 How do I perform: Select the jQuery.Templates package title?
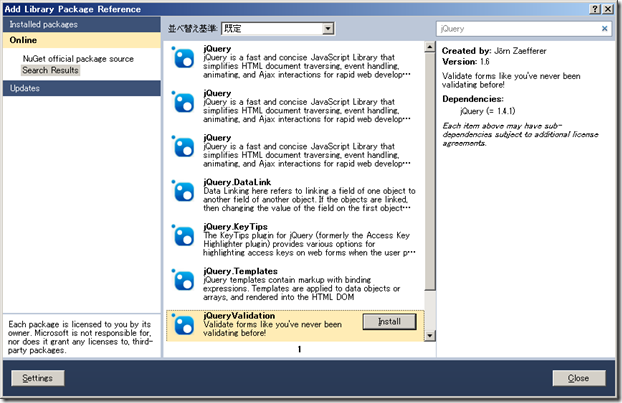(x=240, y=271)
